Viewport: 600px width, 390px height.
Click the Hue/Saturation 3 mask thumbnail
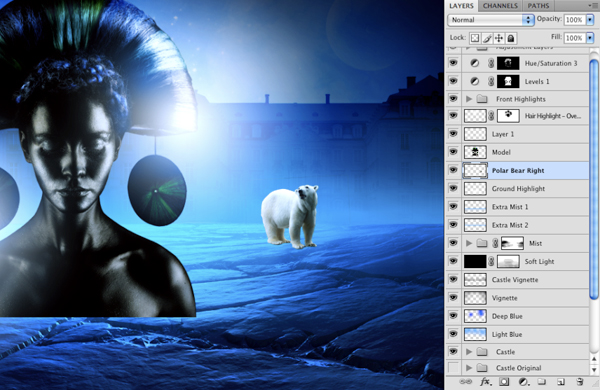point(508,63)
